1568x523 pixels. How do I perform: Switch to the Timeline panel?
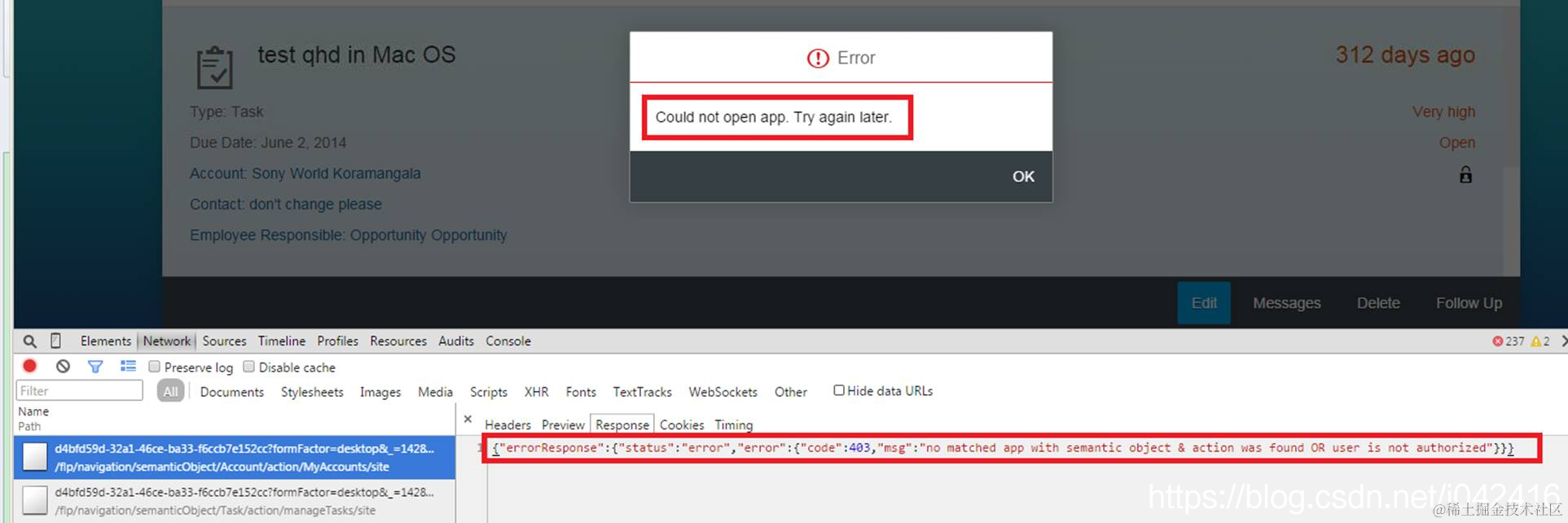tap(282, 341)
